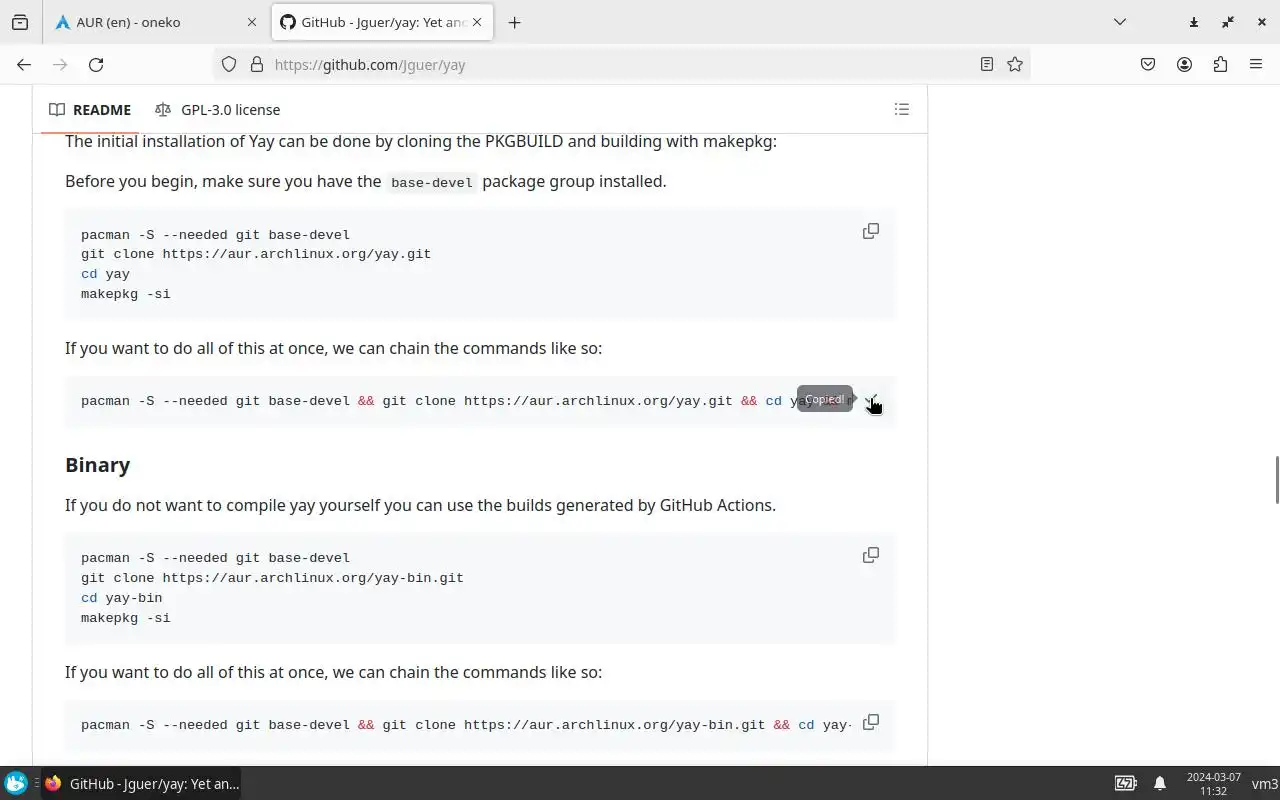Click the site security padlock icon
This screenshot has width=1280, height=800.
(x=256, y=64)
